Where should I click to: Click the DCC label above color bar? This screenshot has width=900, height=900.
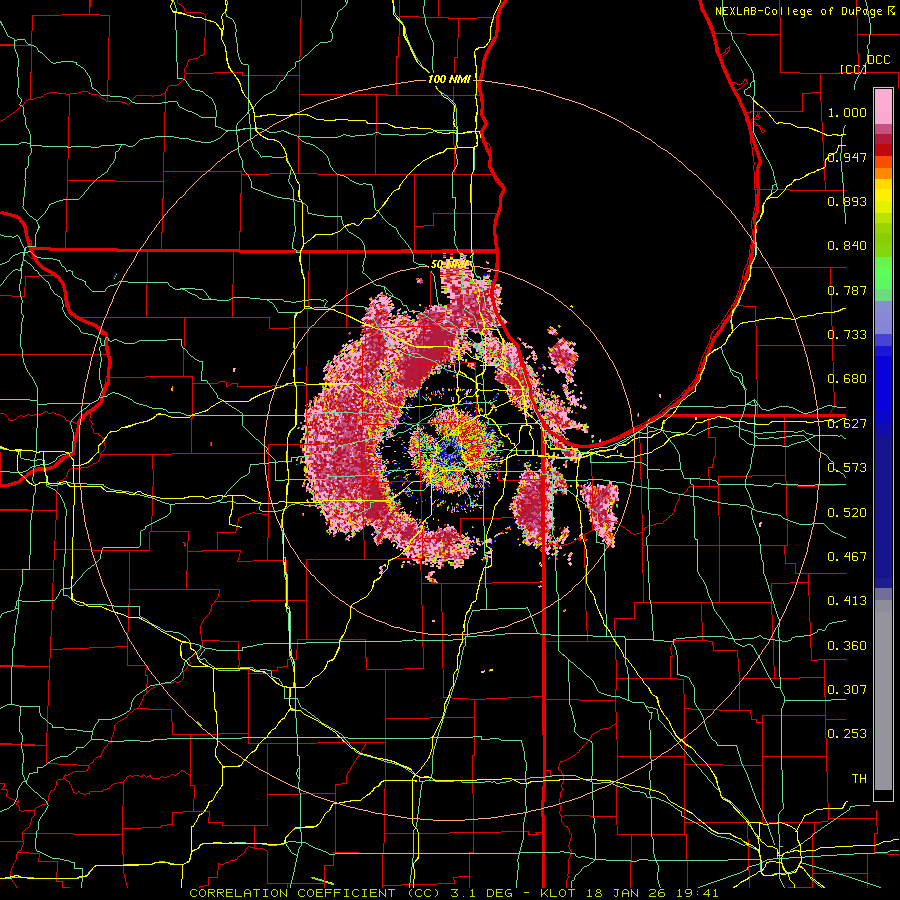pos(878,60)
